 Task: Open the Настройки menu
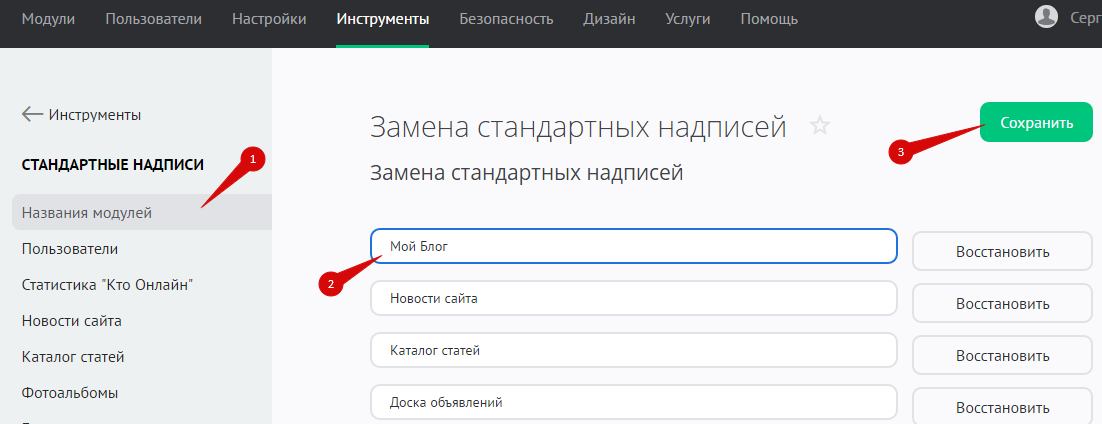point(269,19)
